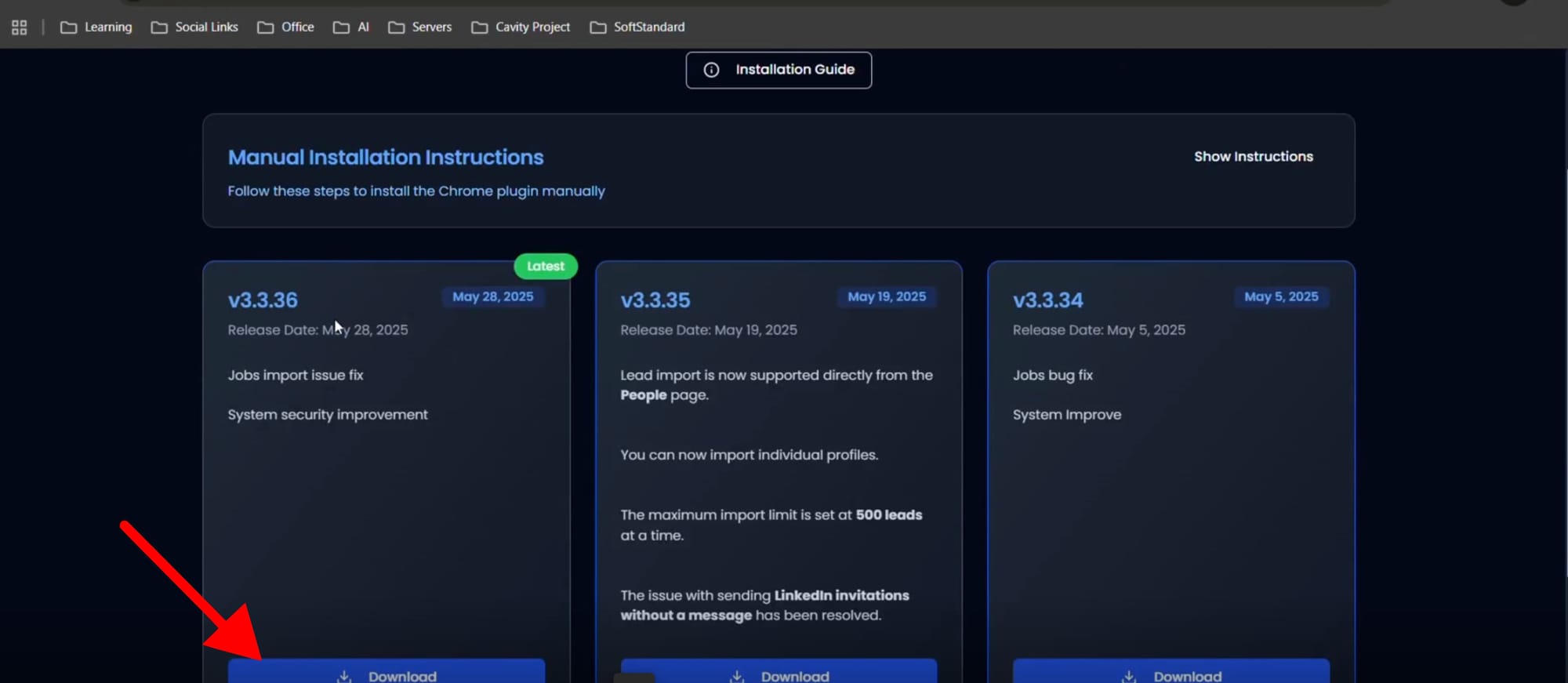Click the AI folder icon
Viewport: 1568px width, 683px height.
point(341,27)
